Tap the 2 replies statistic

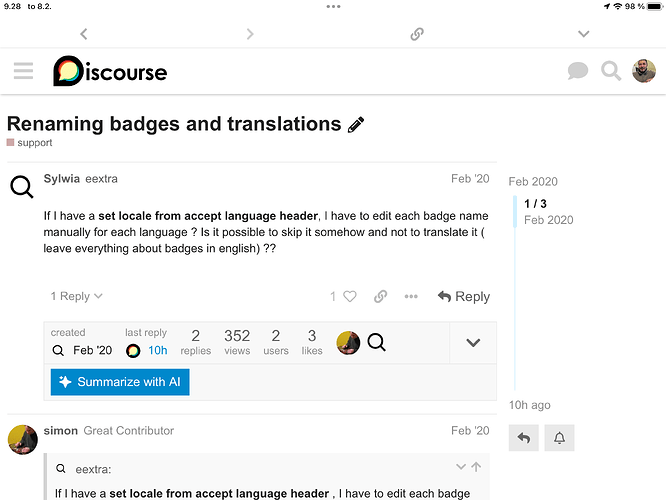pyautogui.click(x=195, y=342)
